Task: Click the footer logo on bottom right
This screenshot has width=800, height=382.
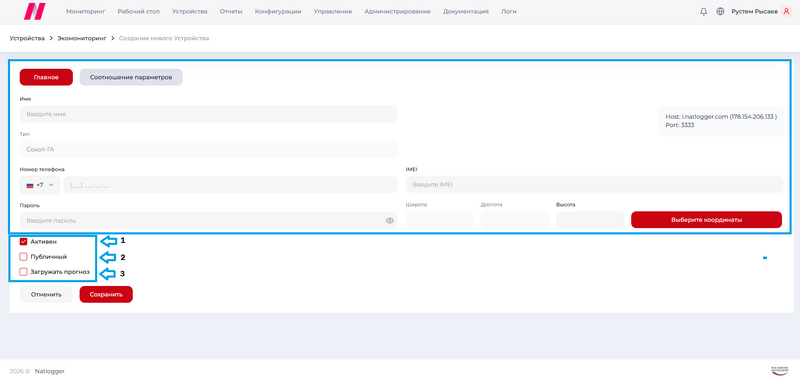Action: click(x=779, y=371)
